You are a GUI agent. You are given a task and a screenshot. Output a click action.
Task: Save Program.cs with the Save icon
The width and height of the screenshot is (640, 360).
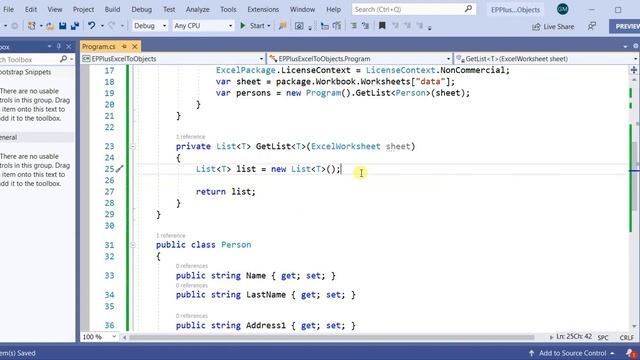62,26
